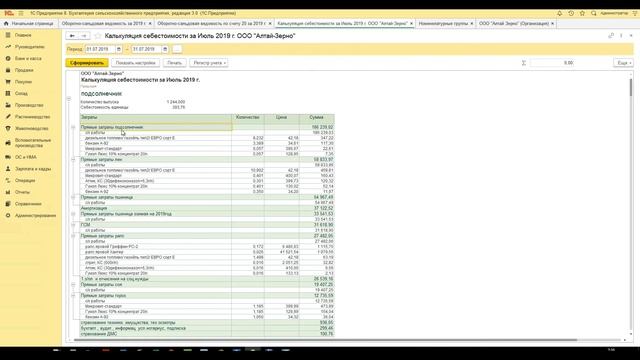Select the Цена column header

point(282,118)
